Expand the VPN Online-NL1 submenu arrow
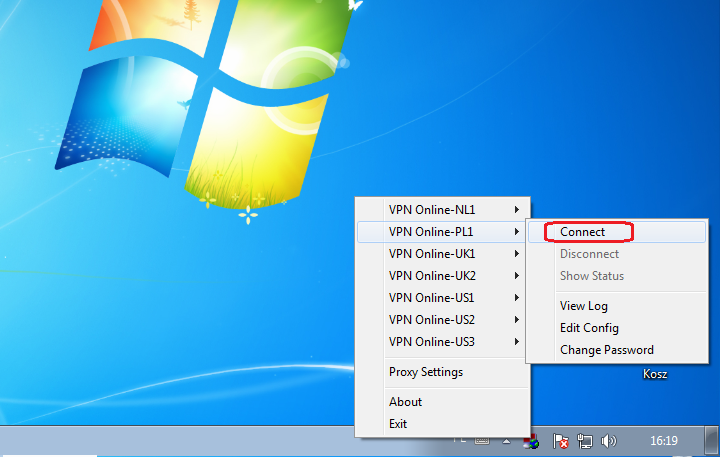Image resolution: width=720 pixels, height=457 pixels. (x=517, y=210)
